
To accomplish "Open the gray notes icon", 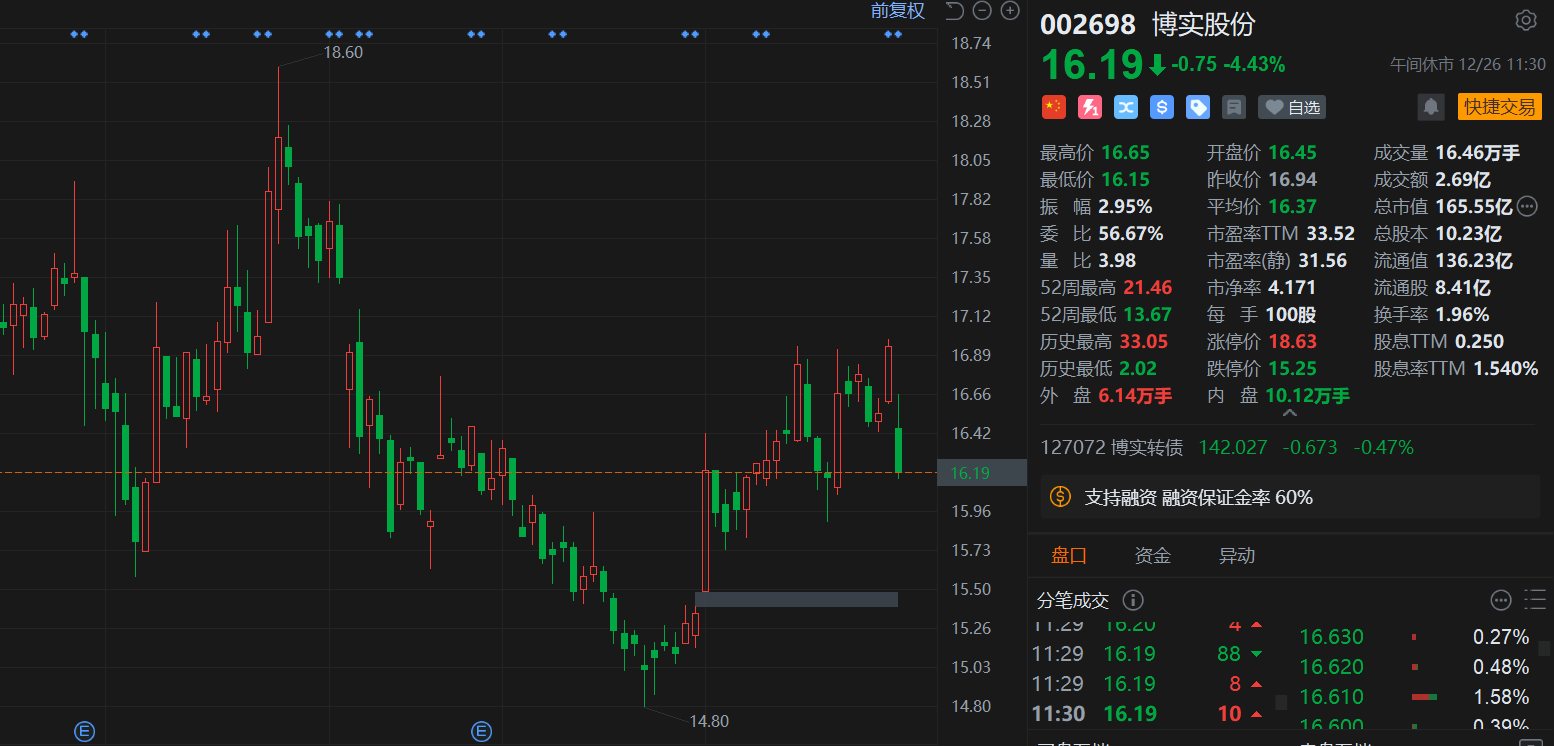I will click(1234, 107).
